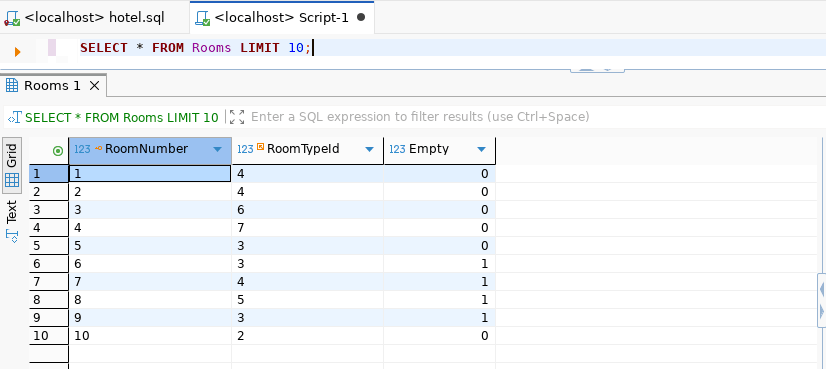Click RoomNumber cell with value 10

pyautogui.click(x=150, y=335)
